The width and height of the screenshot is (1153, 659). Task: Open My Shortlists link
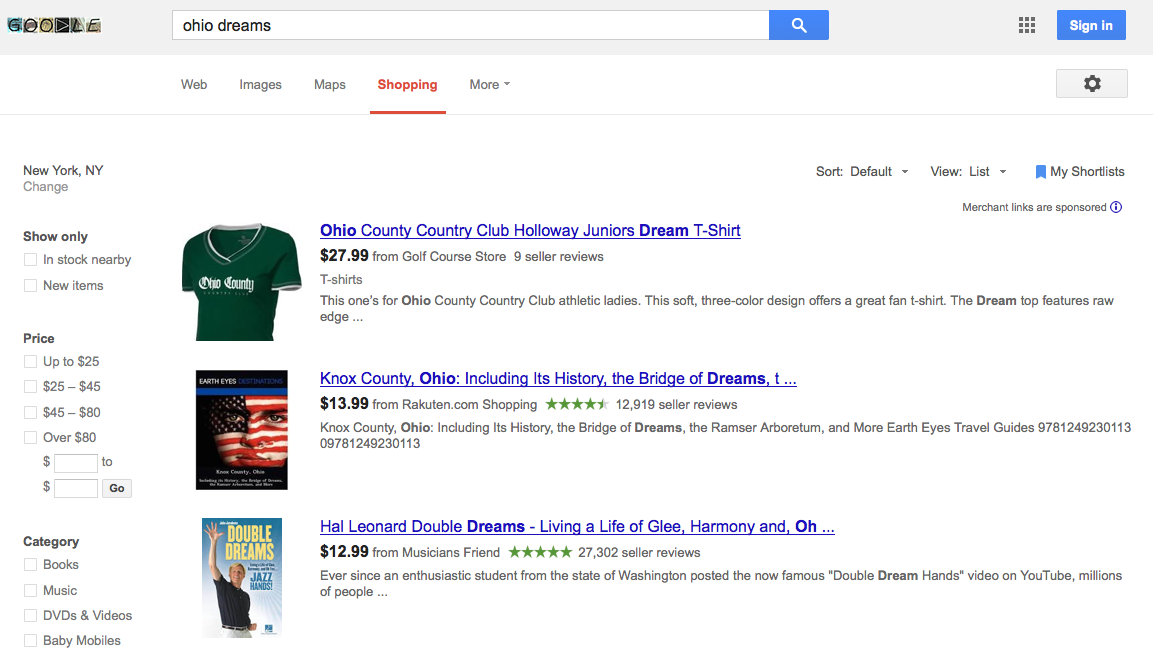click(x=1088, y=171)
